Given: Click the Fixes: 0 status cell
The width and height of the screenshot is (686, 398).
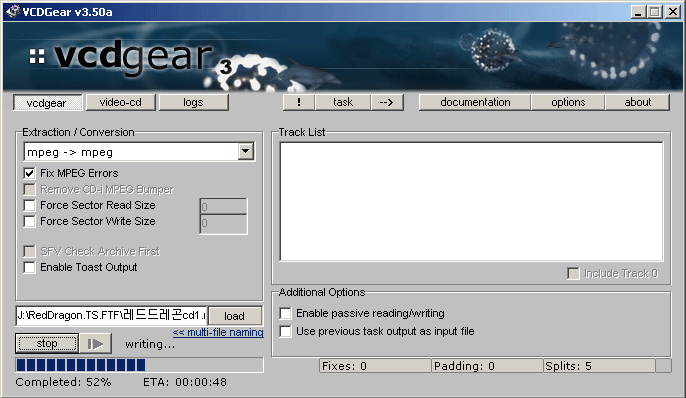Looking at the screenshot, I should coord(375,366).
